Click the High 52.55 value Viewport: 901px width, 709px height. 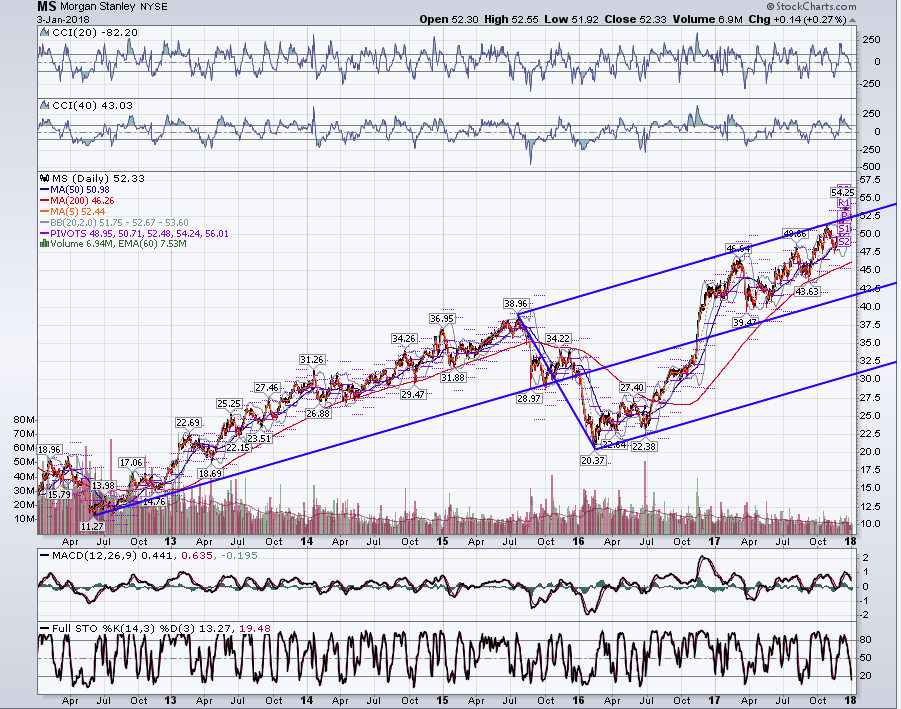coord(511,20)
